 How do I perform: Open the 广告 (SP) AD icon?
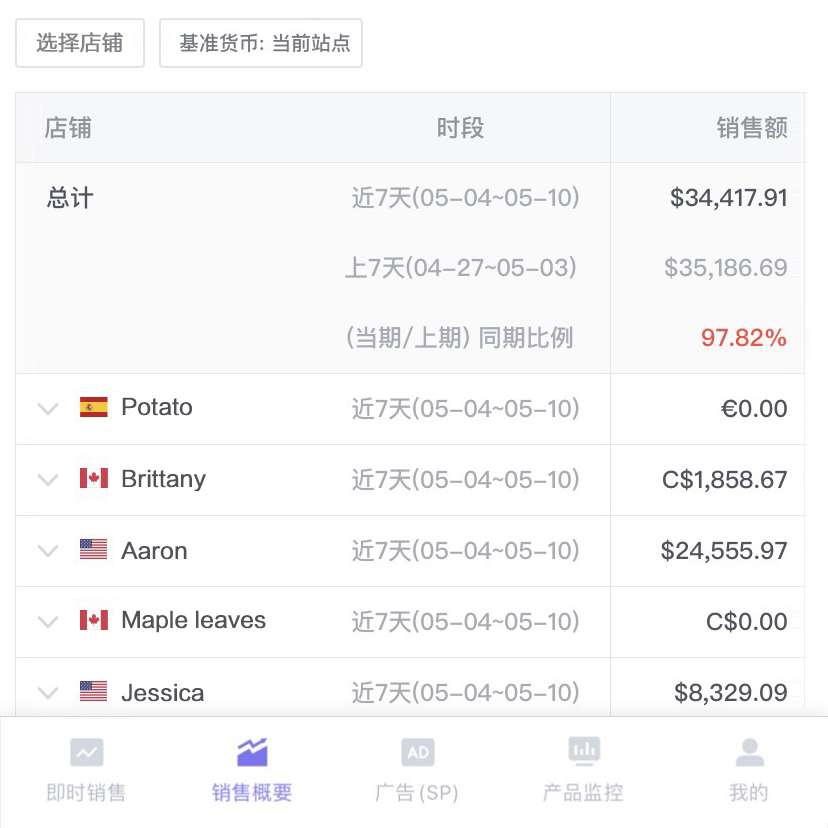(x=417, y=752)
